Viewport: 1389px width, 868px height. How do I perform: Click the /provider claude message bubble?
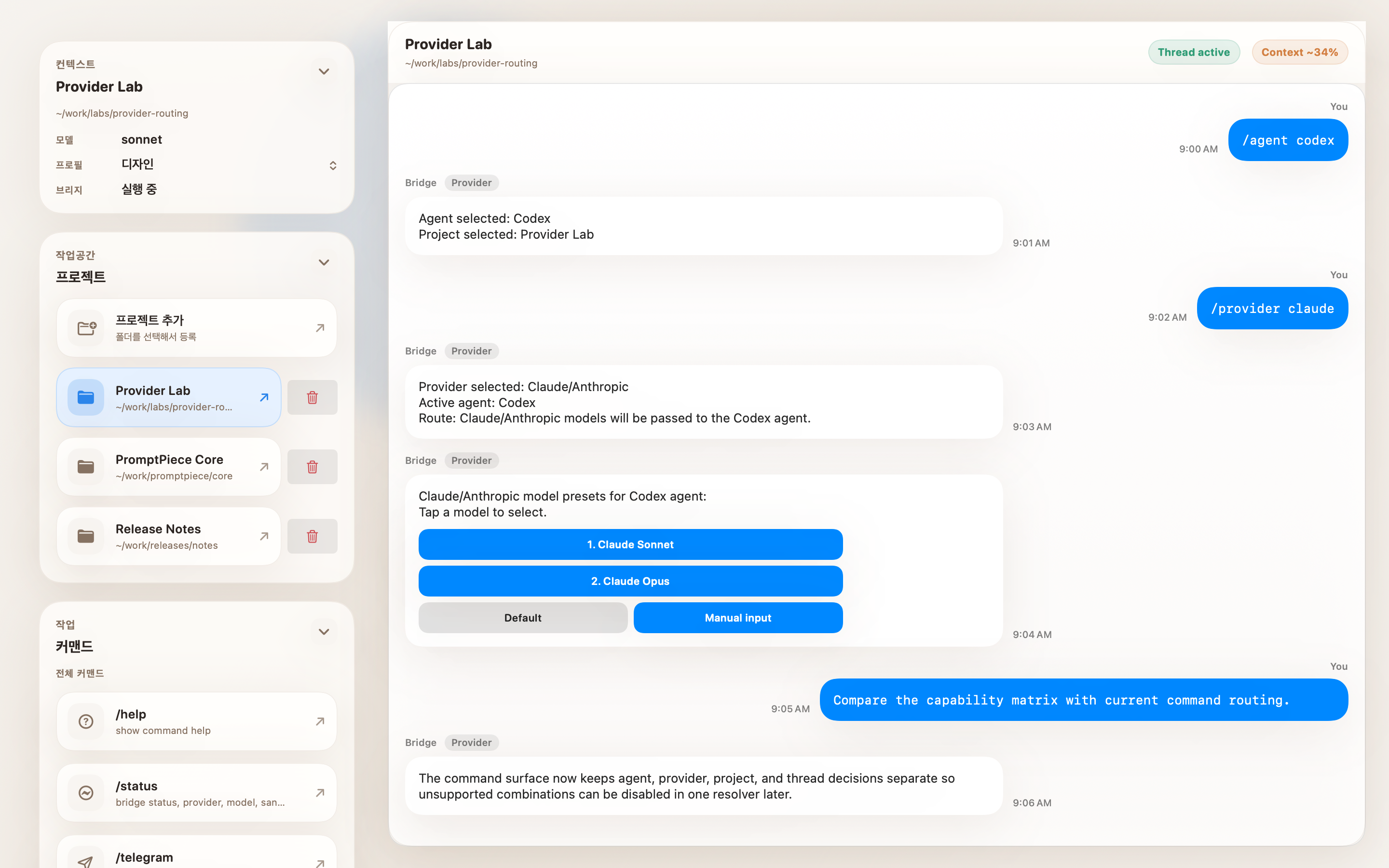(1272, 308)
